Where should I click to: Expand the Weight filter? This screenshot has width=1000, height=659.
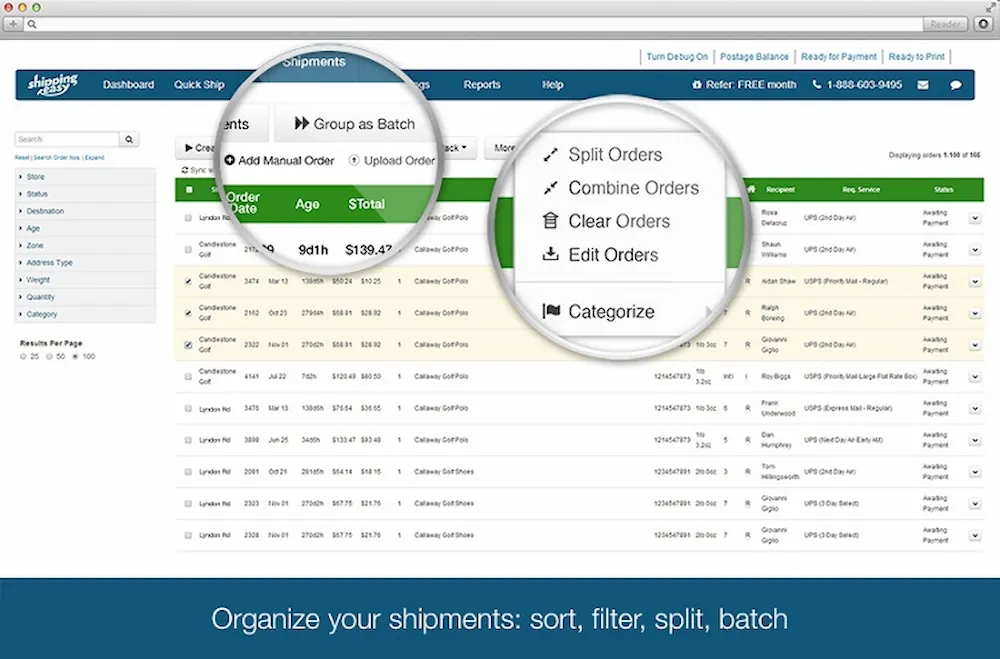[x=85, y=280]
